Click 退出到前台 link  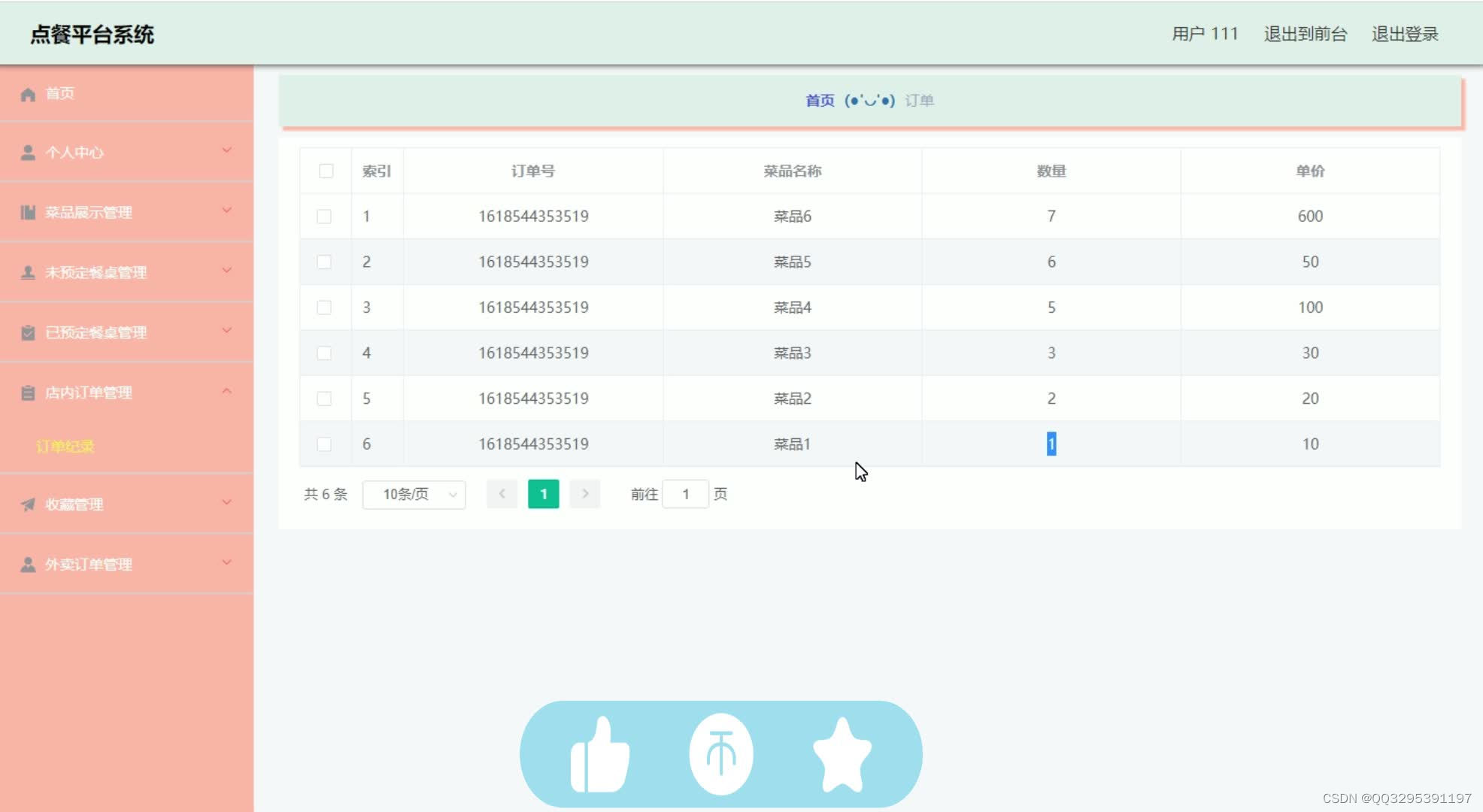pos(1305,34)
